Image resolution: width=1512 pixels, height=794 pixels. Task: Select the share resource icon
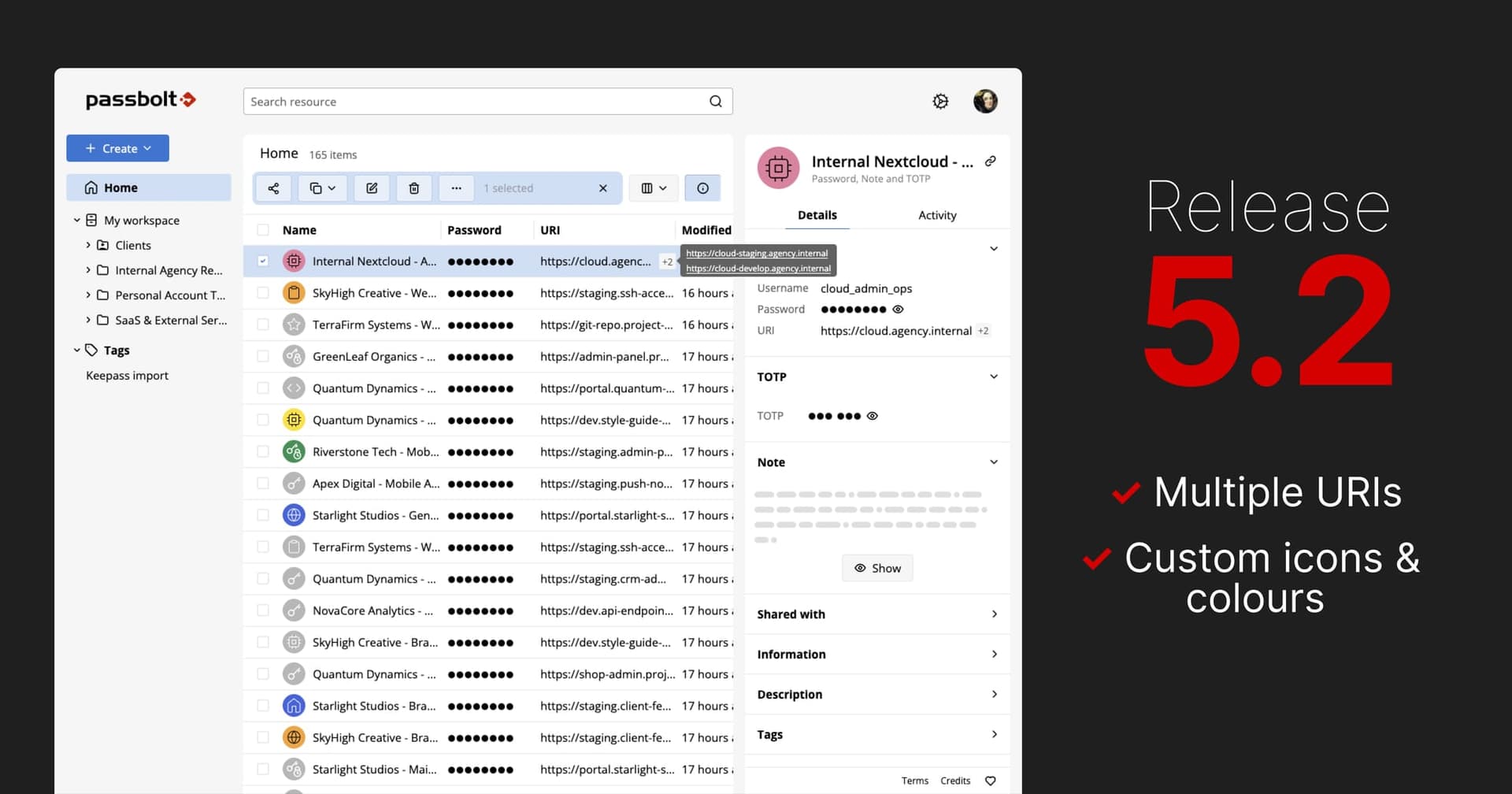[x=273, y=188]
